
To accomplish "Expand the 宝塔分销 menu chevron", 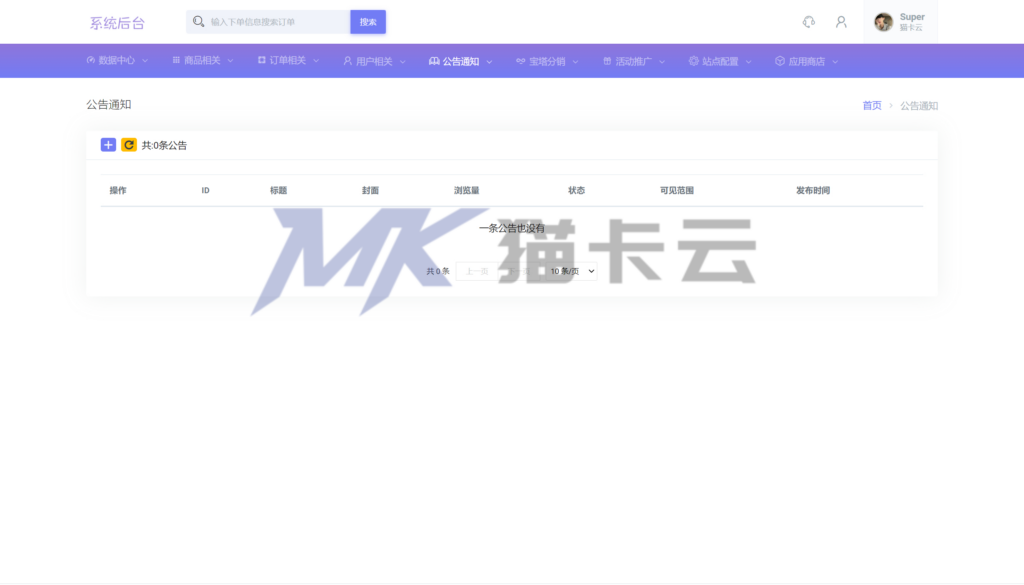I will (x=575, y=61).
